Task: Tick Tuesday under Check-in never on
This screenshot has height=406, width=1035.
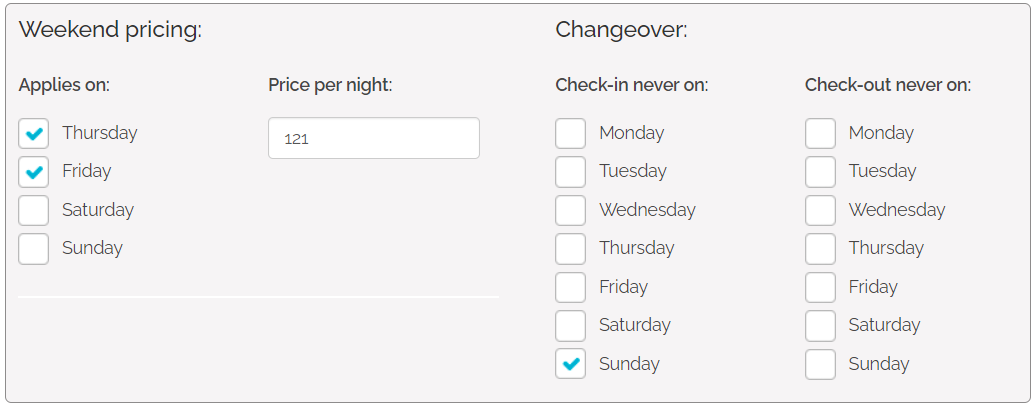Action: 571,172
